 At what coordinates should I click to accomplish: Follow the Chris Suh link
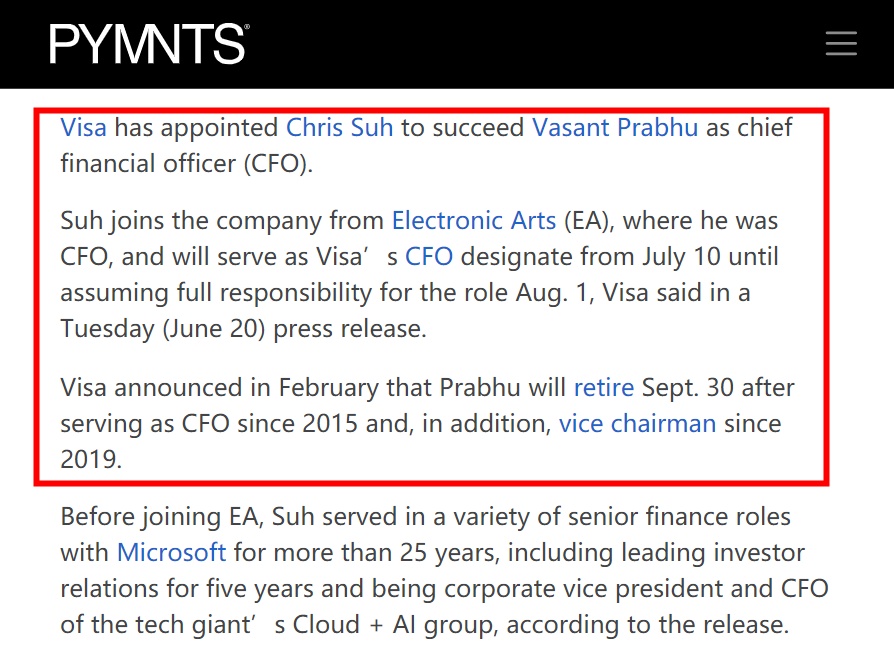pyautogui.click(x=339, y=127)
